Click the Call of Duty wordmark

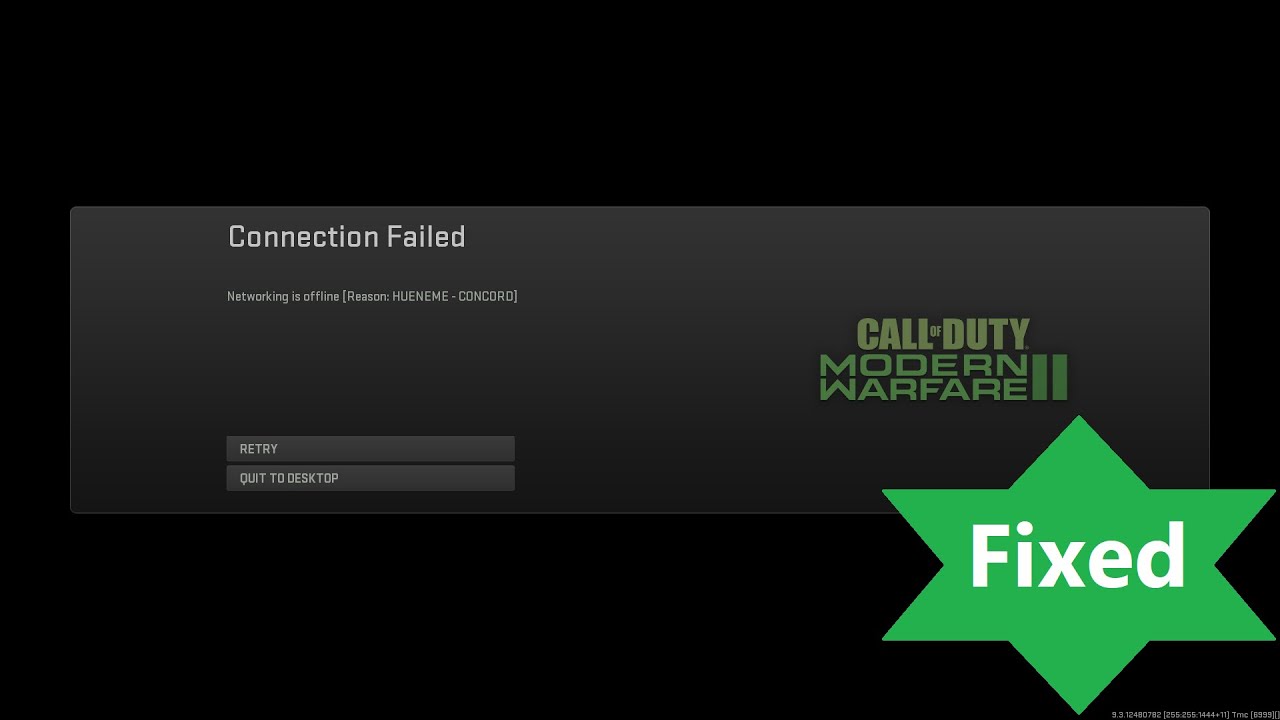pyautogui.click(x=943, y=334)
